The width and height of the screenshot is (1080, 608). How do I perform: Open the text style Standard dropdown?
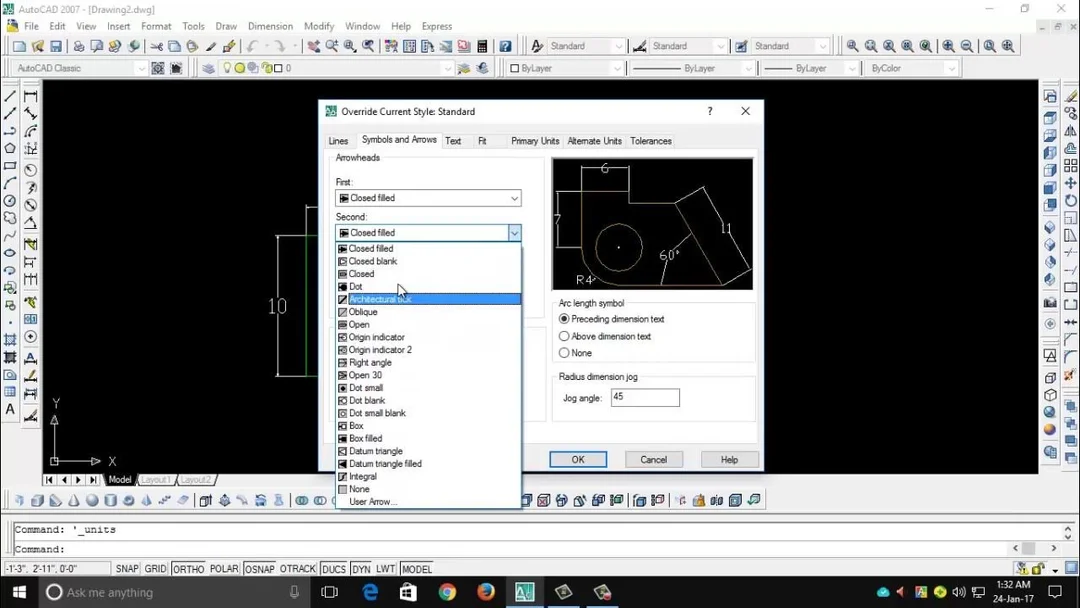pyautogui.click(x=586, y=46)
